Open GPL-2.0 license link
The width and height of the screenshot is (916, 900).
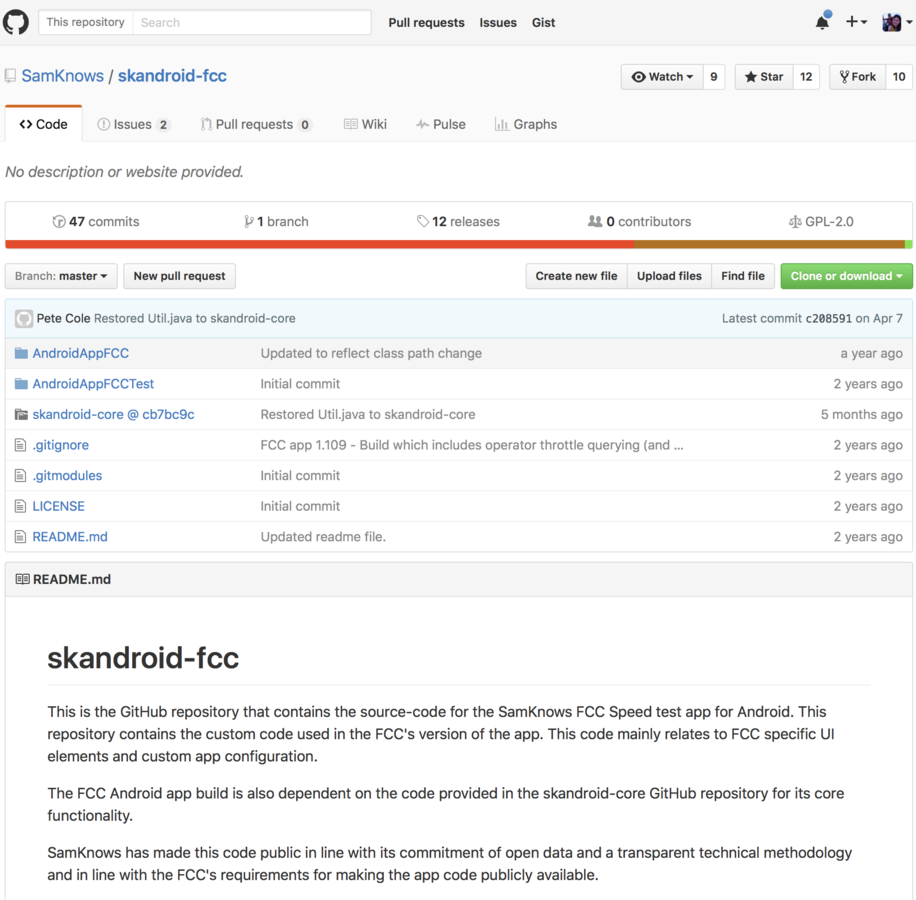point(821,221)
